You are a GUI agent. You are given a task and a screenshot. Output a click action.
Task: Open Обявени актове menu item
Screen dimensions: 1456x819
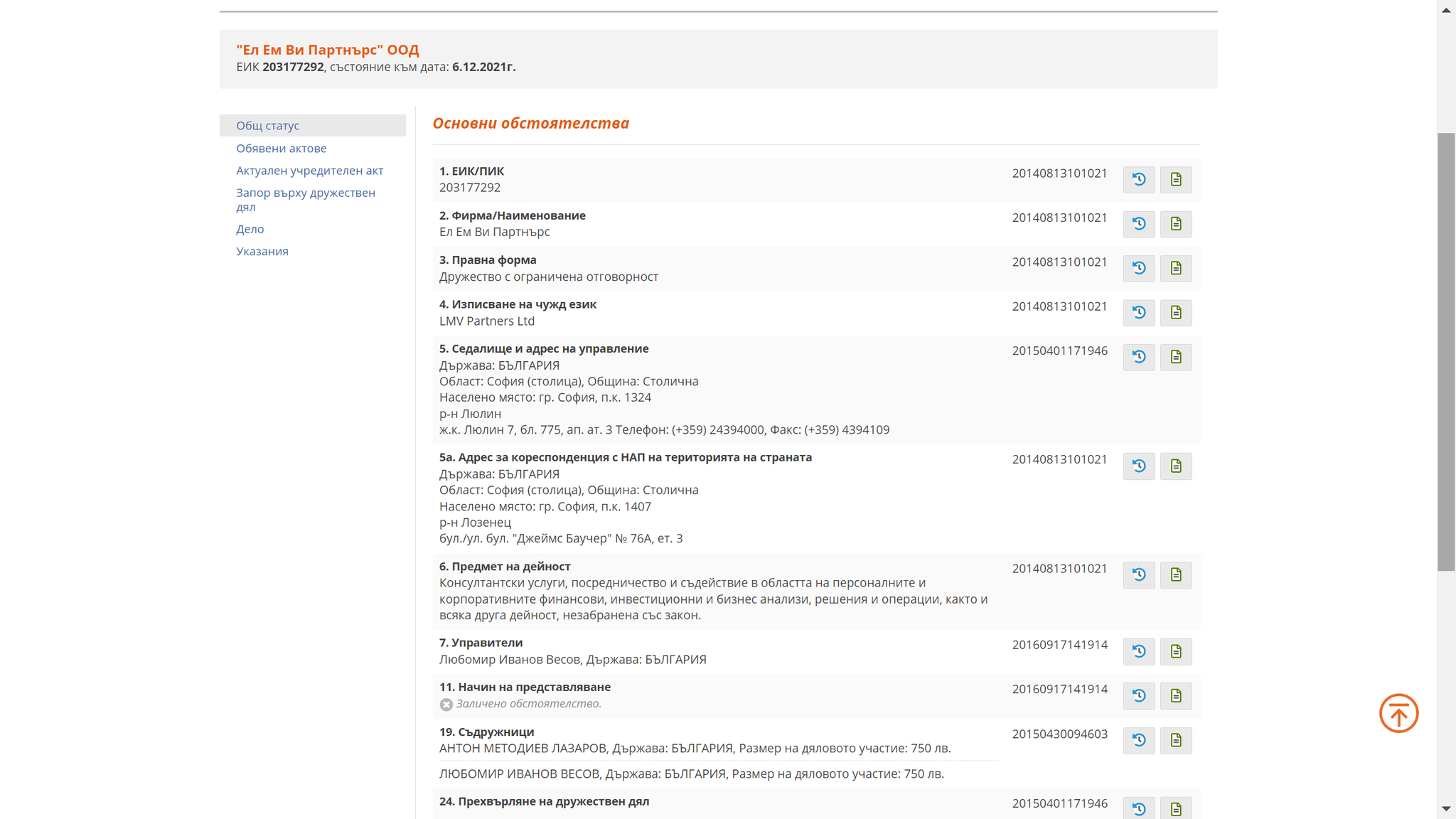point(282,149)
